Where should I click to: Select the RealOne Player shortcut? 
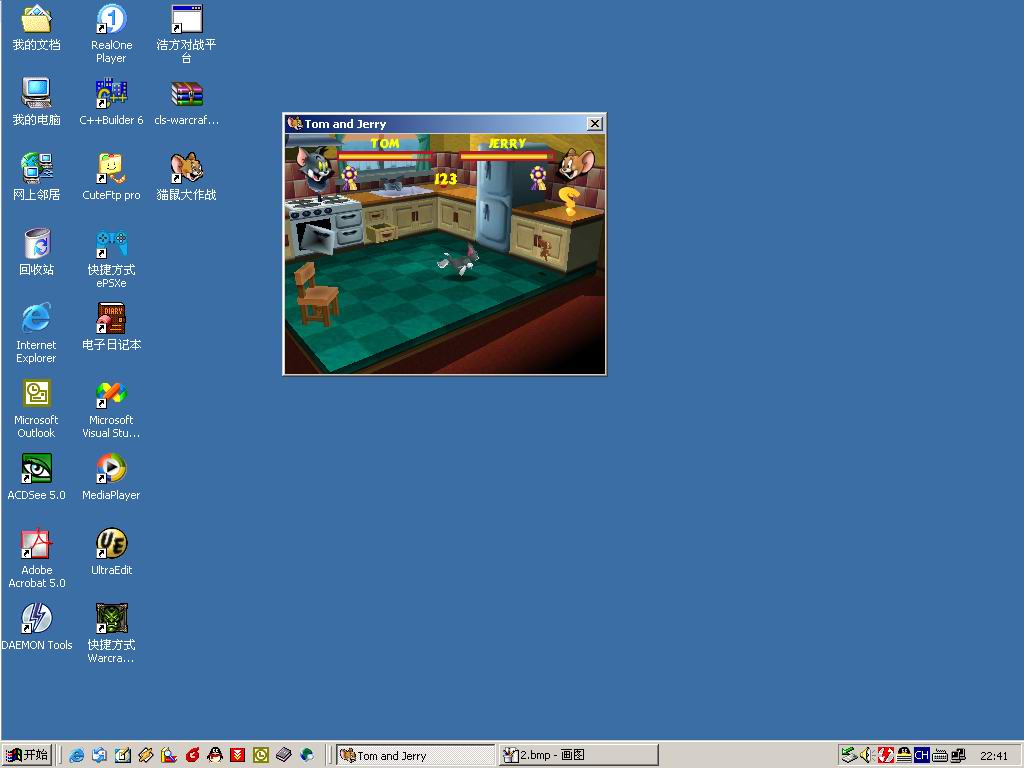[111, 34]
